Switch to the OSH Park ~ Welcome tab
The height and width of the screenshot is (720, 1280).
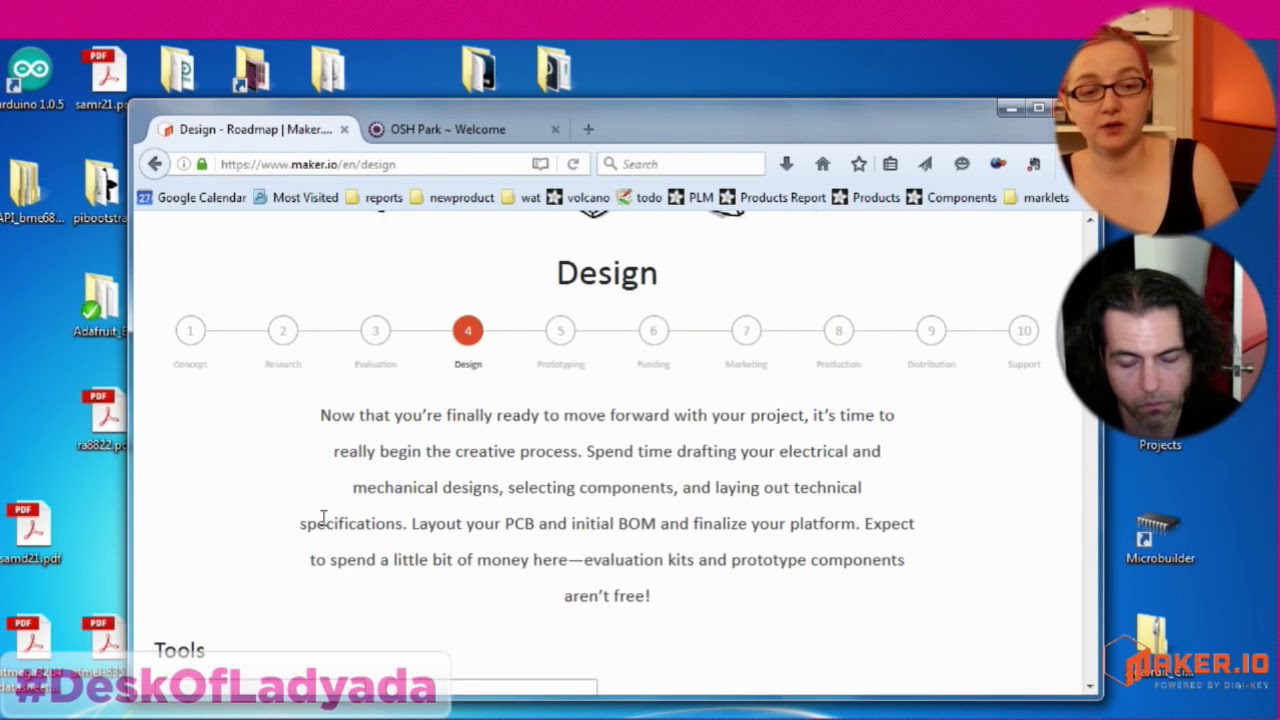click(x=448, y=129)
